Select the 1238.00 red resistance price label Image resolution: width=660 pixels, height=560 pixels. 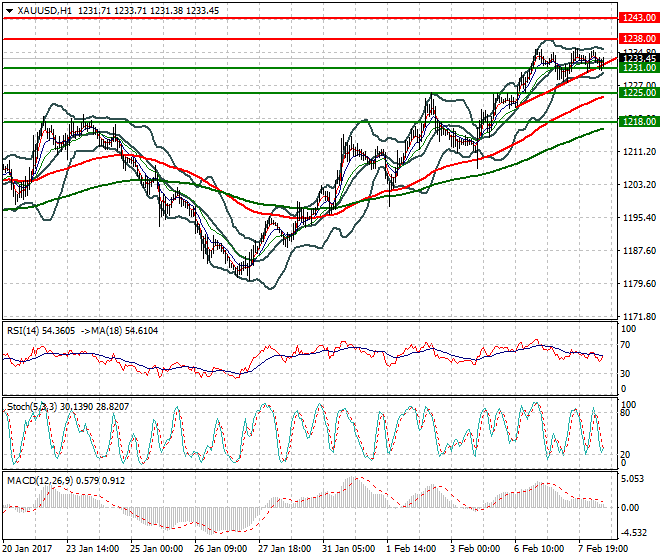click(x=639, y=39)
